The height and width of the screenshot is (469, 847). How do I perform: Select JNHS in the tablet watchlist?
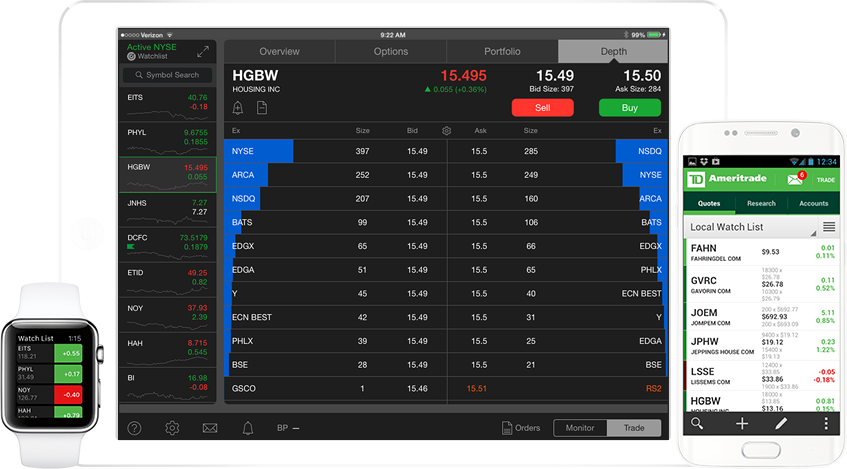click(167, 210)
